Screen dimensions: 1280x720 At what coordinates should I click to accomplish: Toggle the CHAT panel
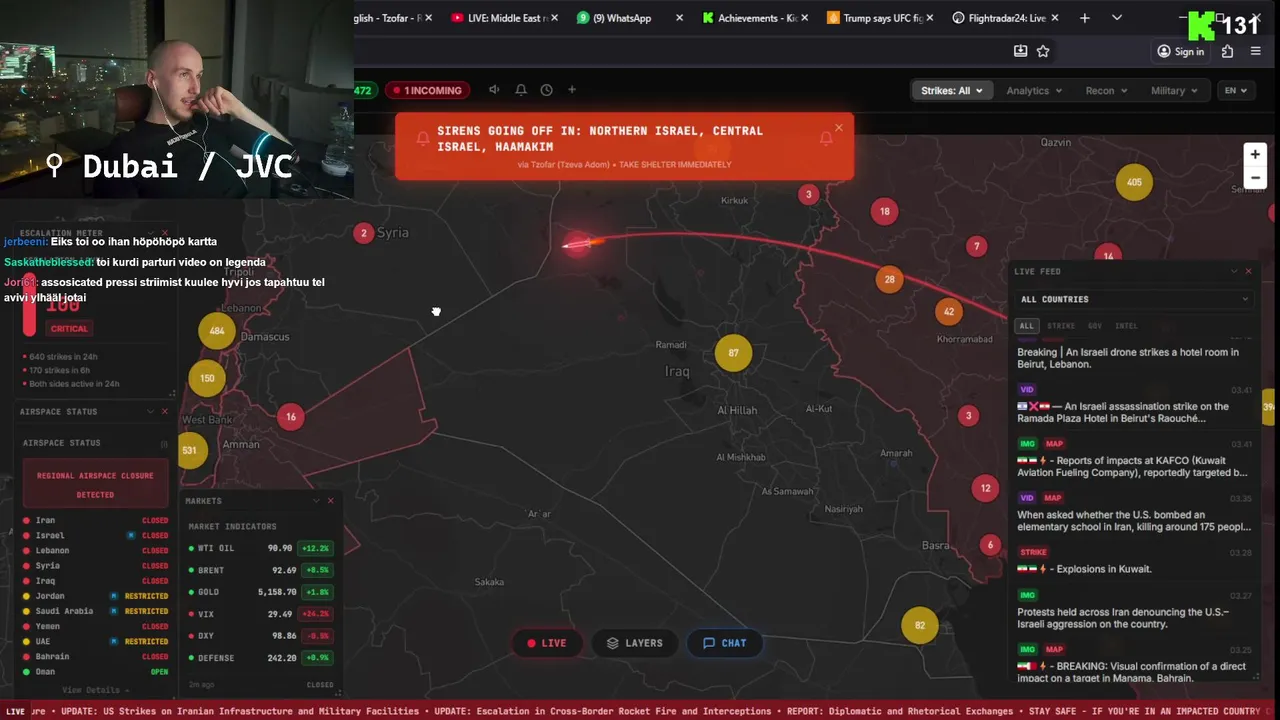click(724, 643)
